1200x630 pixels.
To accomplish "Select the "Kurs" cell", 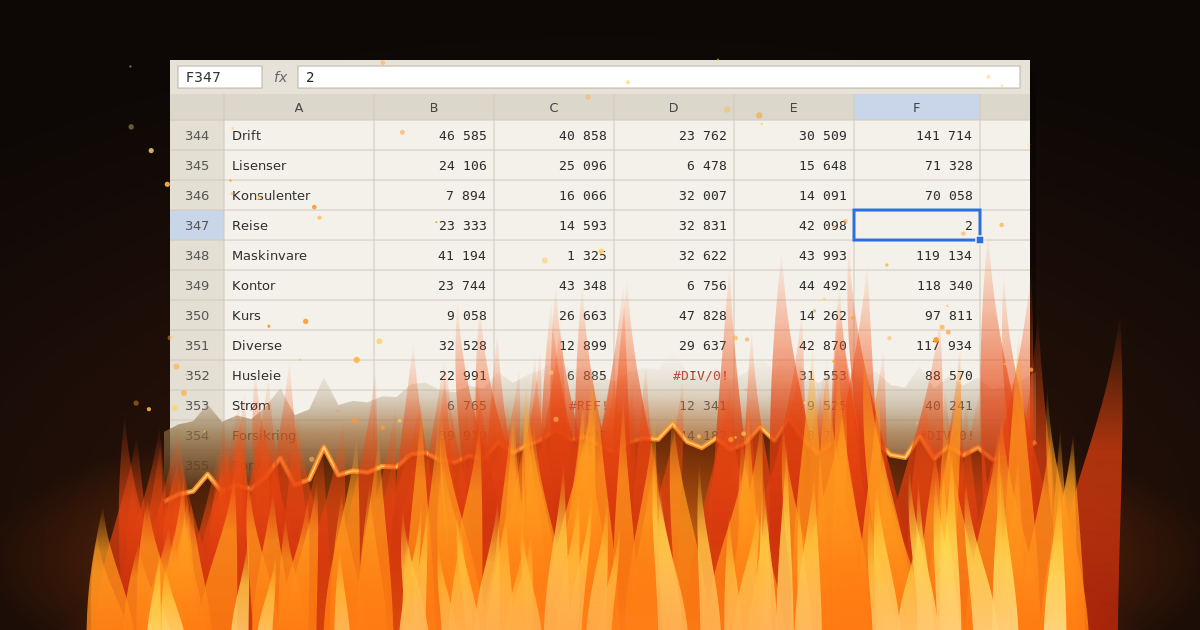I will (x=299, y=316).
